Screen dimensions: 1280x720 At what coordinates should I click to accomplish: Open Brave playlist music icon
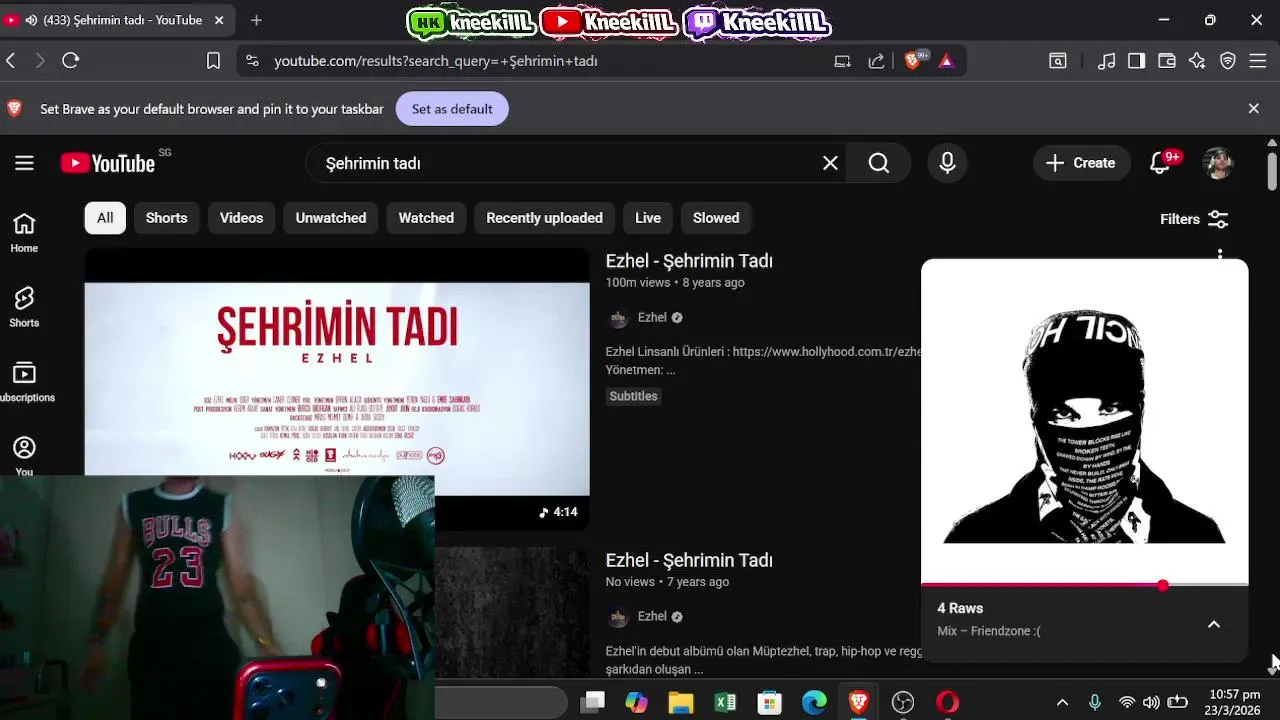point(1106,61)
